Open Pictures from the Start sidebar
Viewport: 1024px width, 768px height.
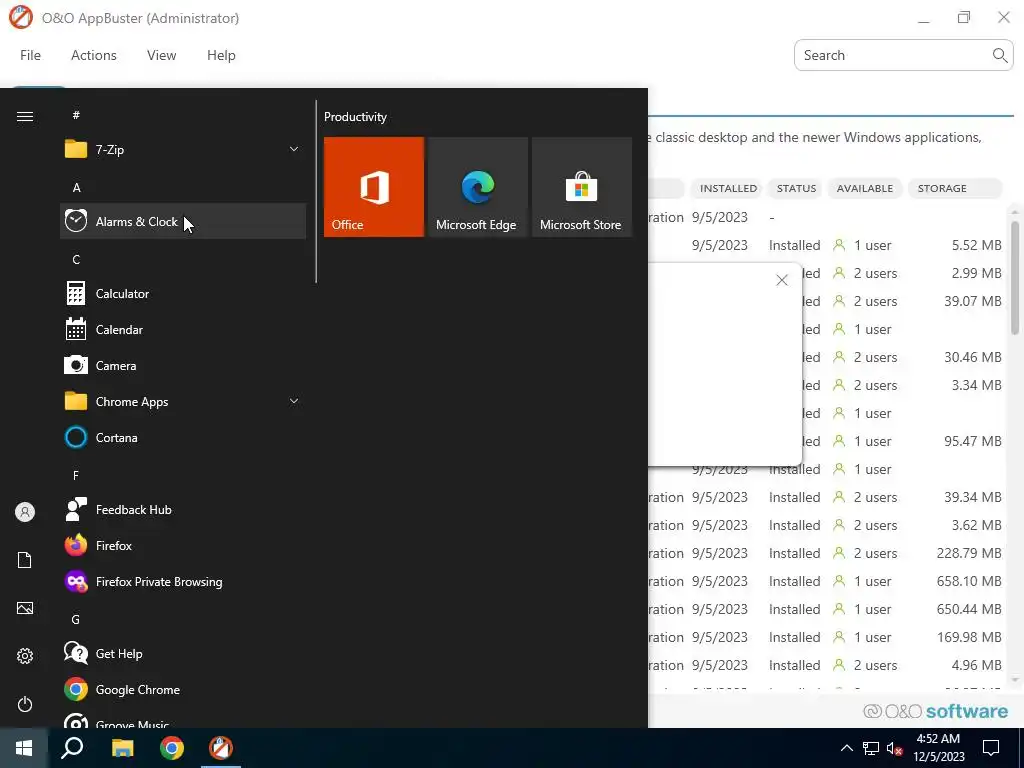(25, 608)
